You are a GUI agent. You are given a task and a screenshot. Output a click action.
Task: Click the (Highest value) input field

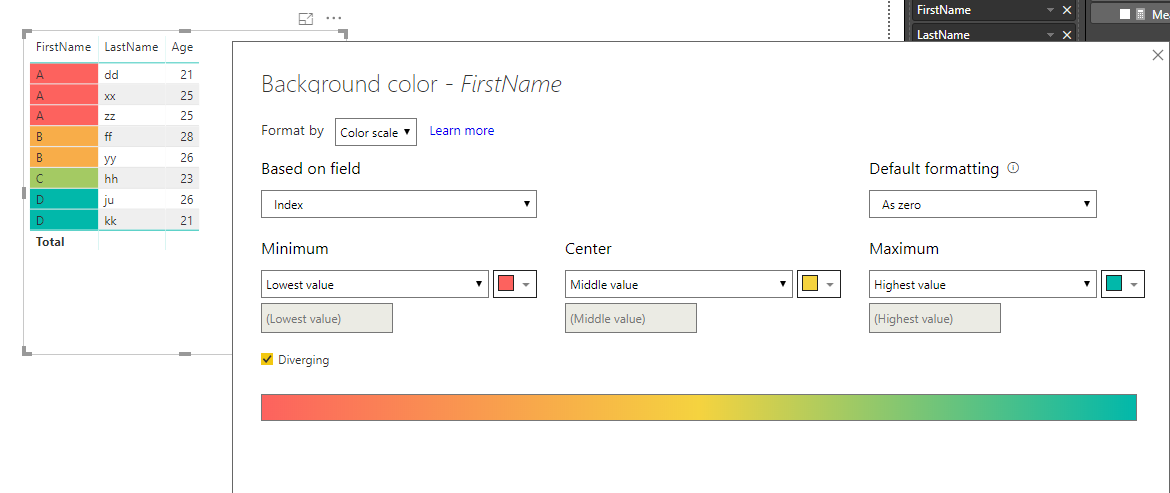pyautogui.click(x=935, y=318)
